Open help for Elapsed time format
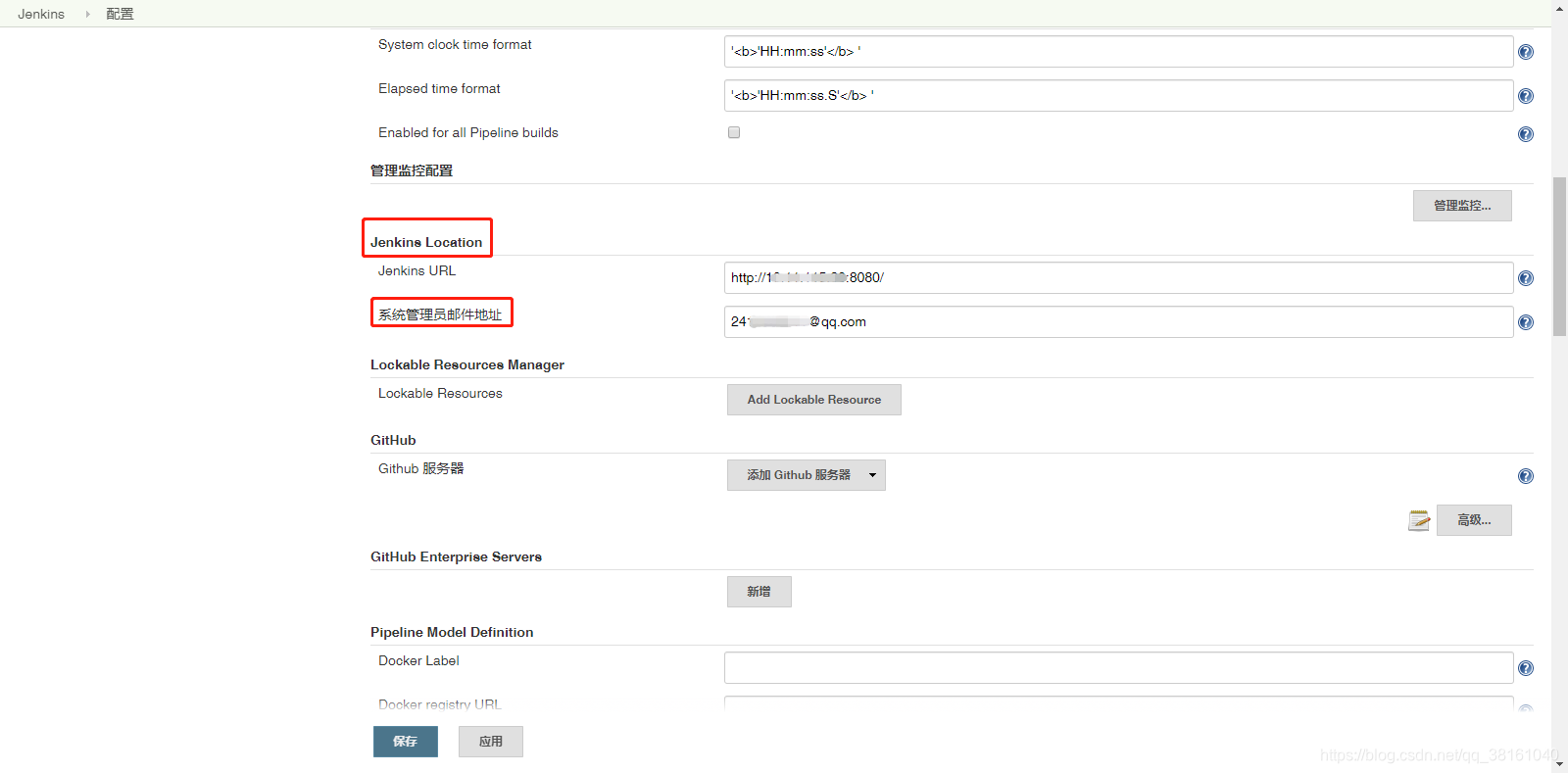 tap(1526, 96)
